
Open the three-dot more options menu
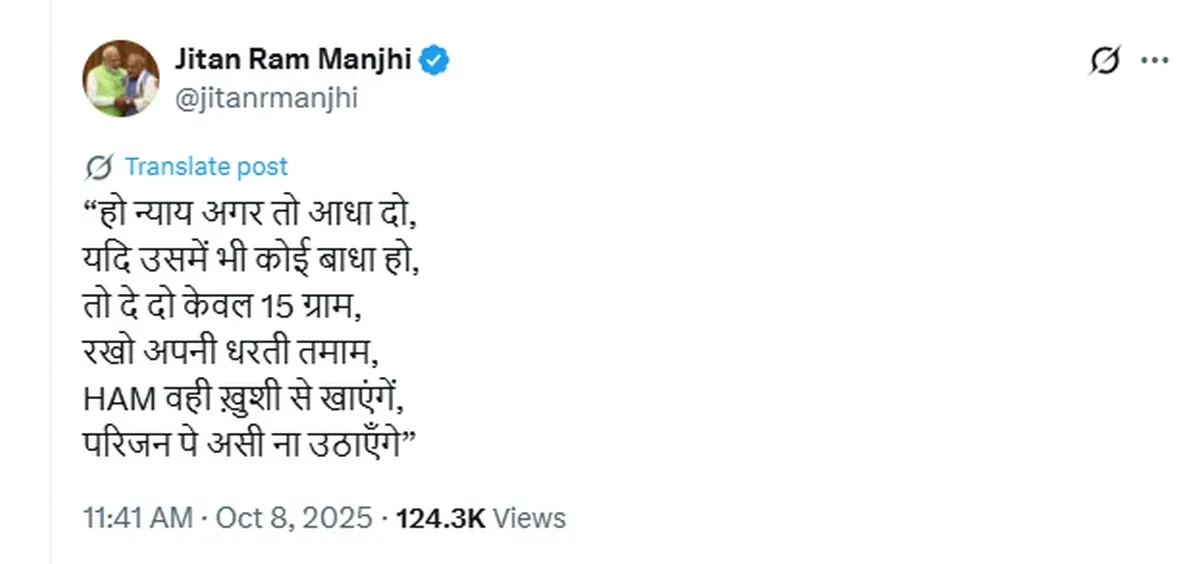click(x=1155, y=62)
